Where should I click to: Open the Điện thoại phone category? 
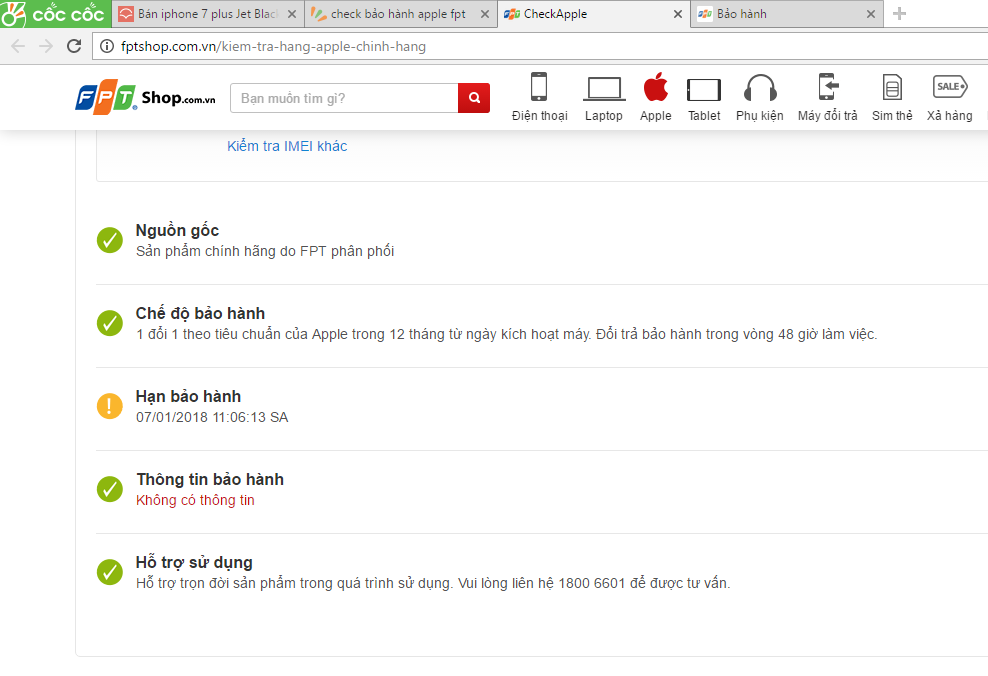coord(539,96)
